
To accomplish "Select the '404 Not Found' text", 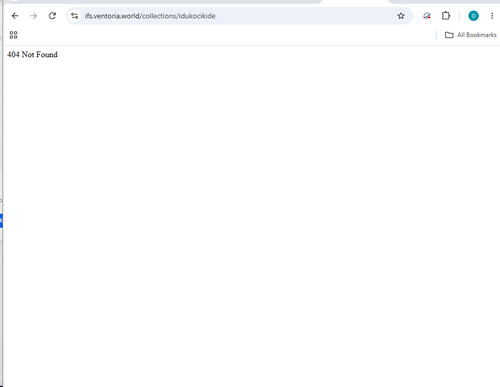I will [32, 54].
